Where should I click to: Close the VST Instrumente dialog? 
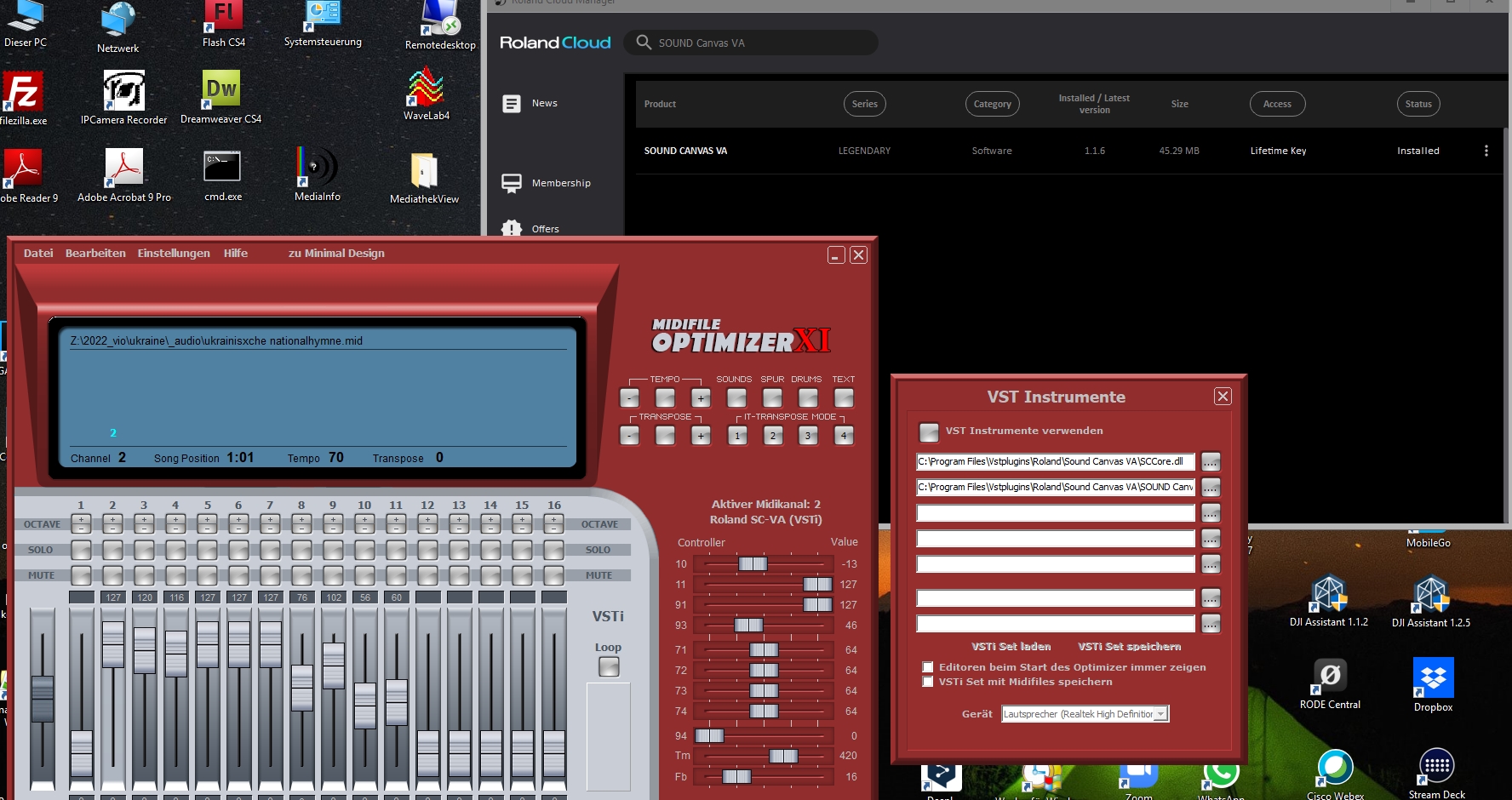pos(1223,397)
